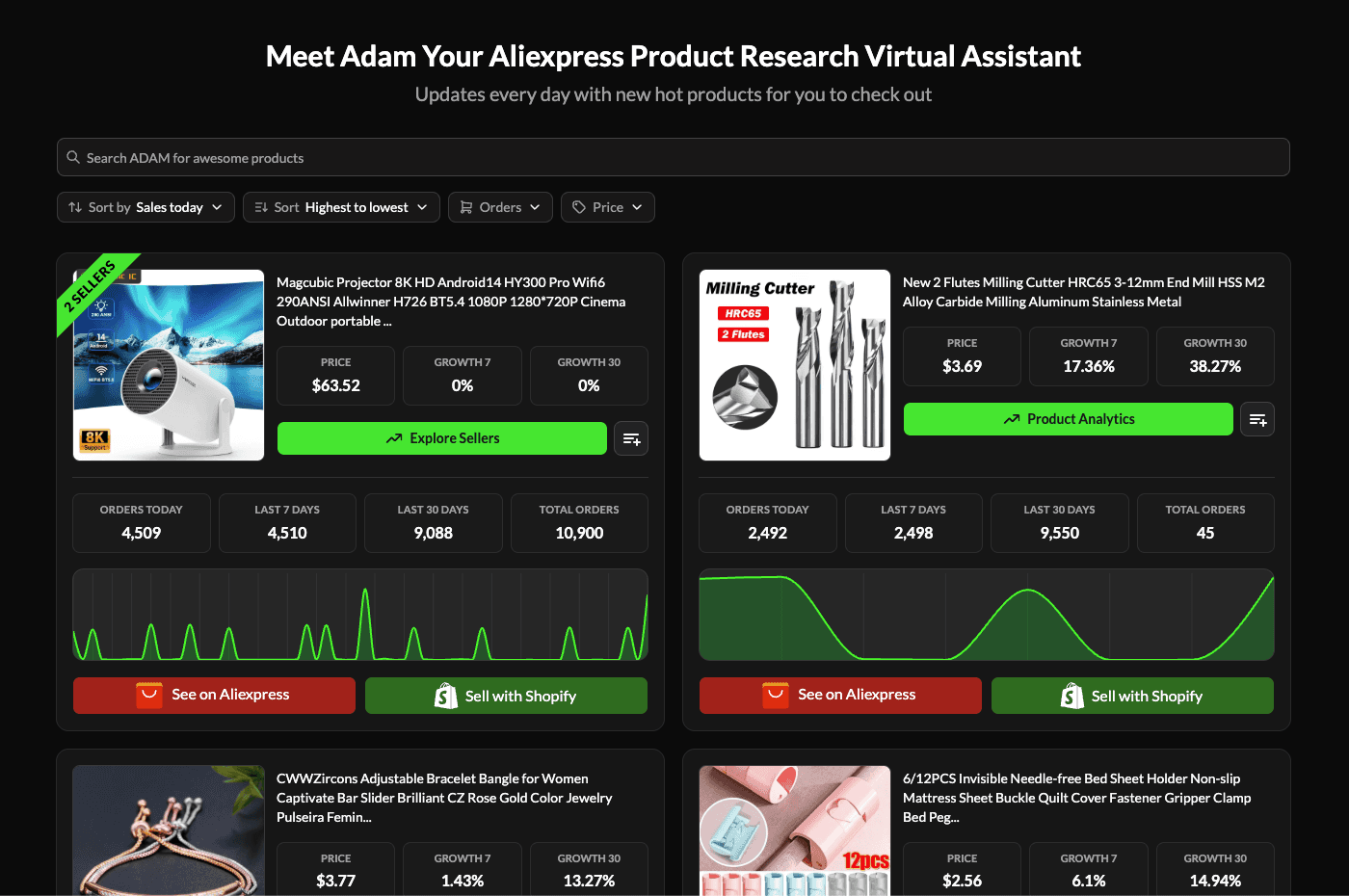Image resolution: width=1349 pixels, height=896 pixels.
Task: Open the Sort by Sales today dropdown
Action: click(x=145, y=206)
